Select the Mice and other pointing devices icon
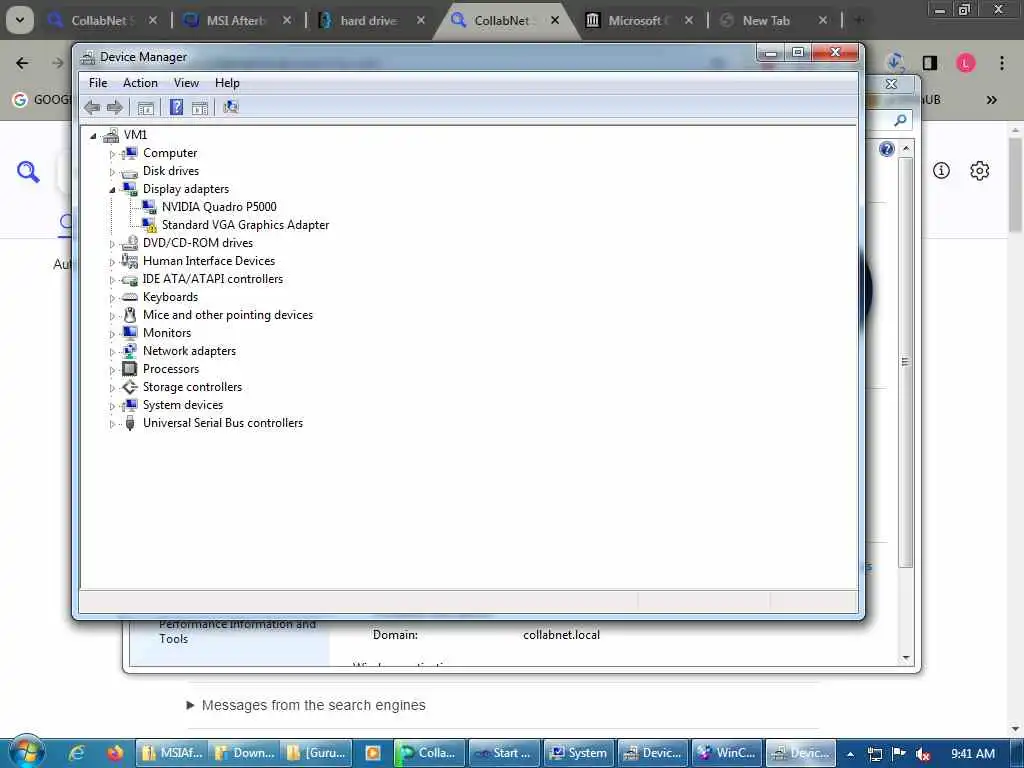 (x=130, y=315)
